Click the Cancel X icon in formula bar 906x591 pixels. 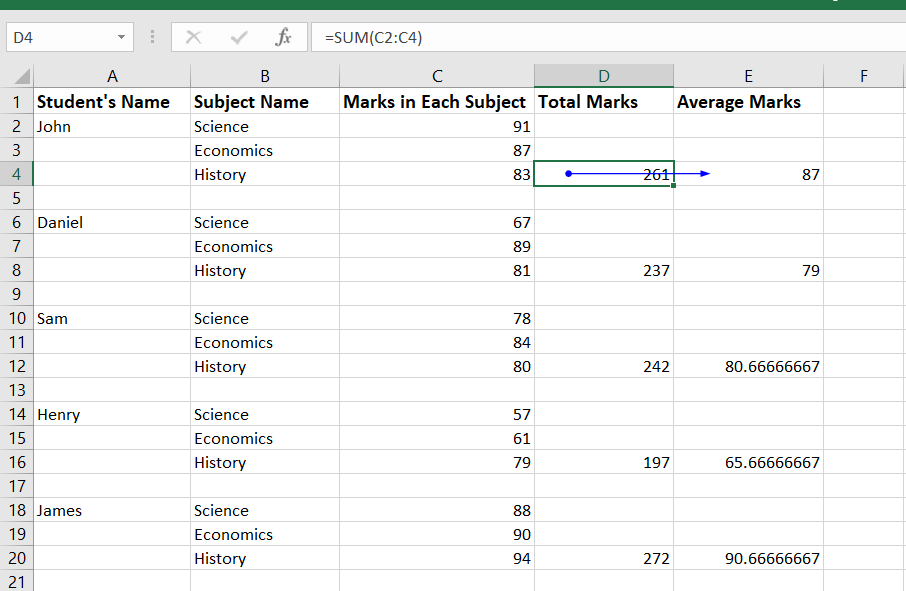194,37
